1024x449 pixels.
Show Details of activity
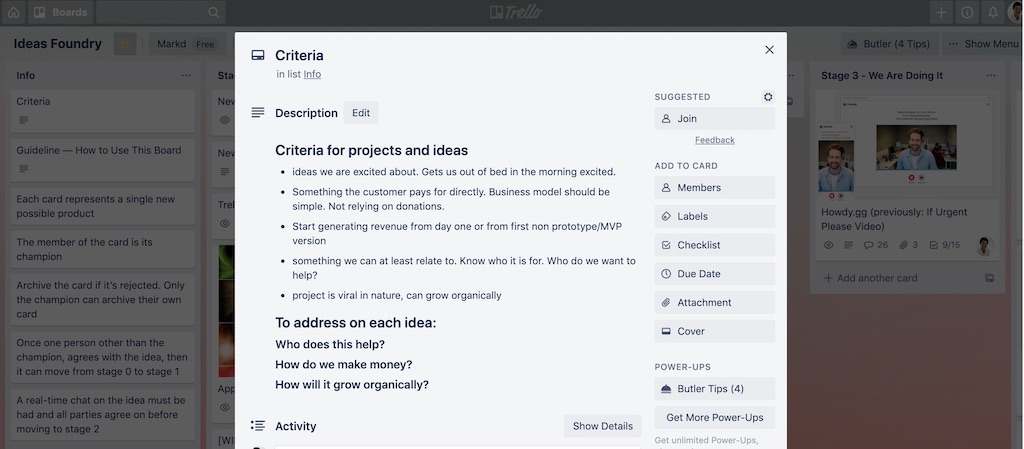603,426
